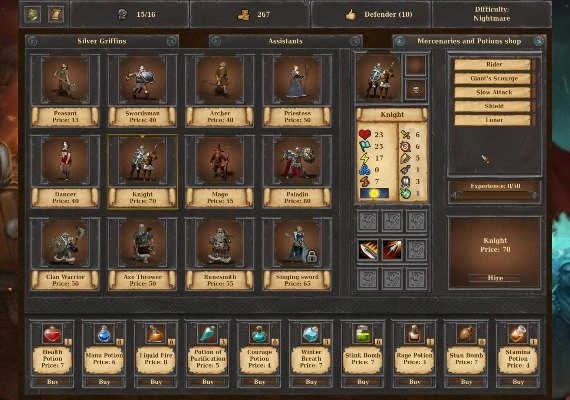570x400 pixels.
Task: Buy a Stamina Potion
Action: (x=518, y=382)
